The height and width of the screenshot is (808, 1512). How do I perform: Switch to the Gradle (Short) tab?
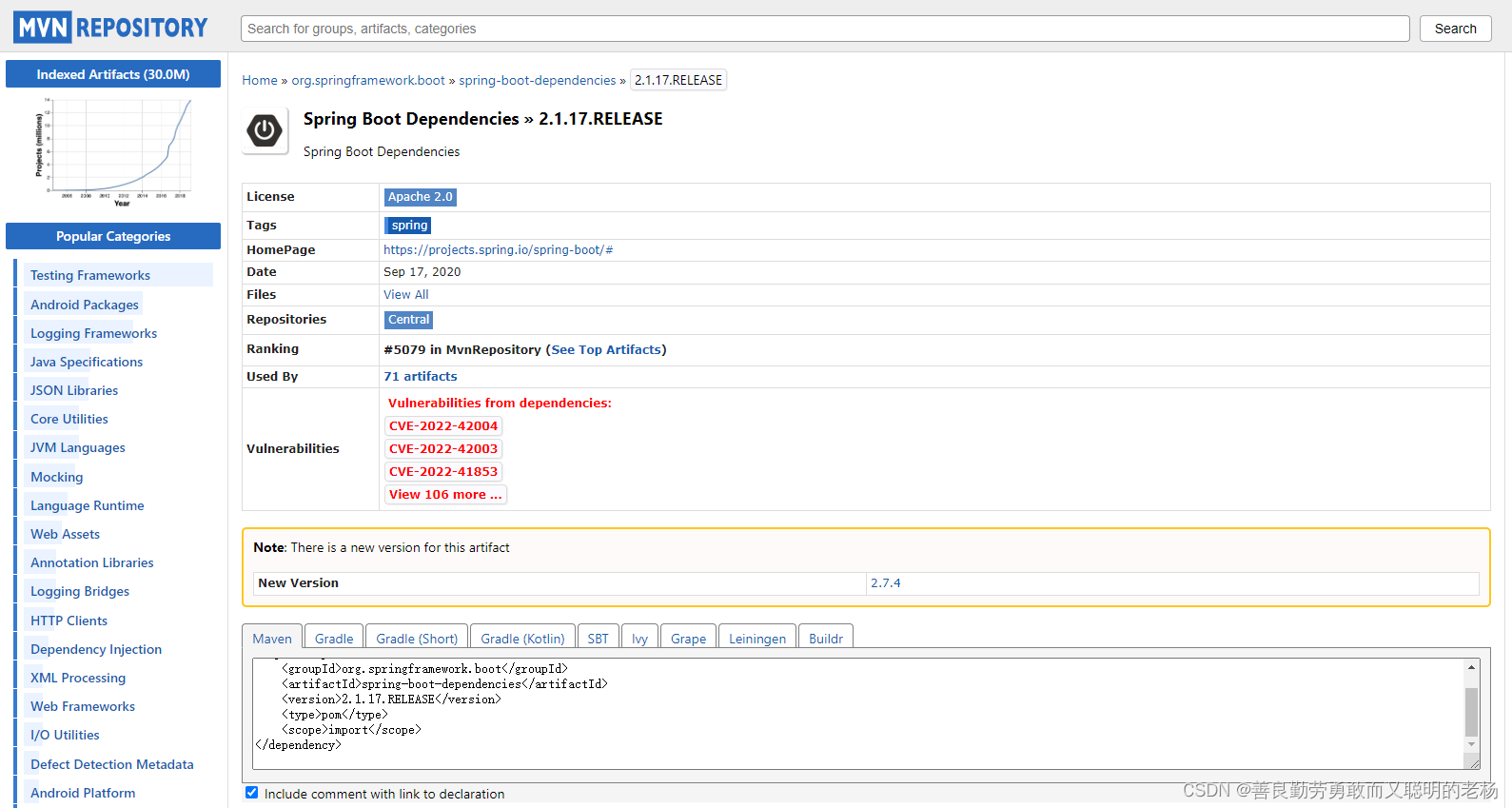pos(417,638)
